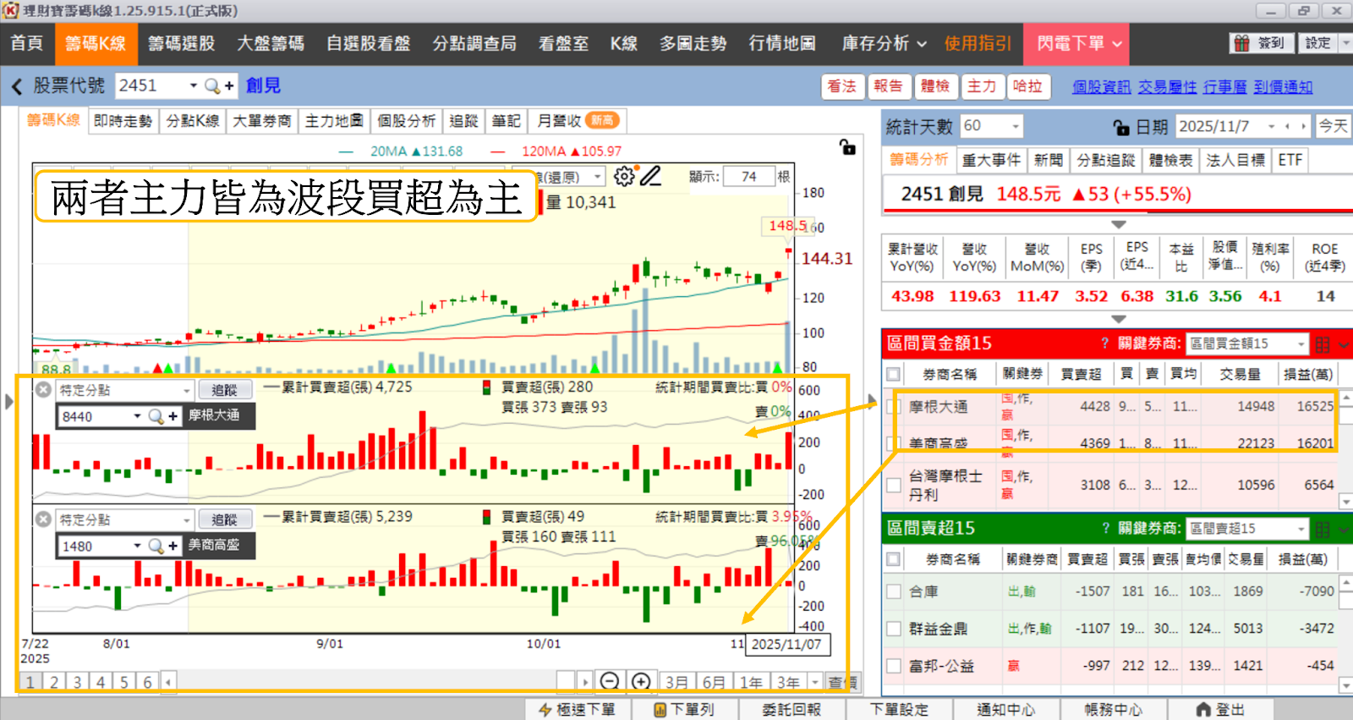The width and height of the screenshot is (1353, 720).
Task: Select the pencil drawing tool
Action: point(651,177)
